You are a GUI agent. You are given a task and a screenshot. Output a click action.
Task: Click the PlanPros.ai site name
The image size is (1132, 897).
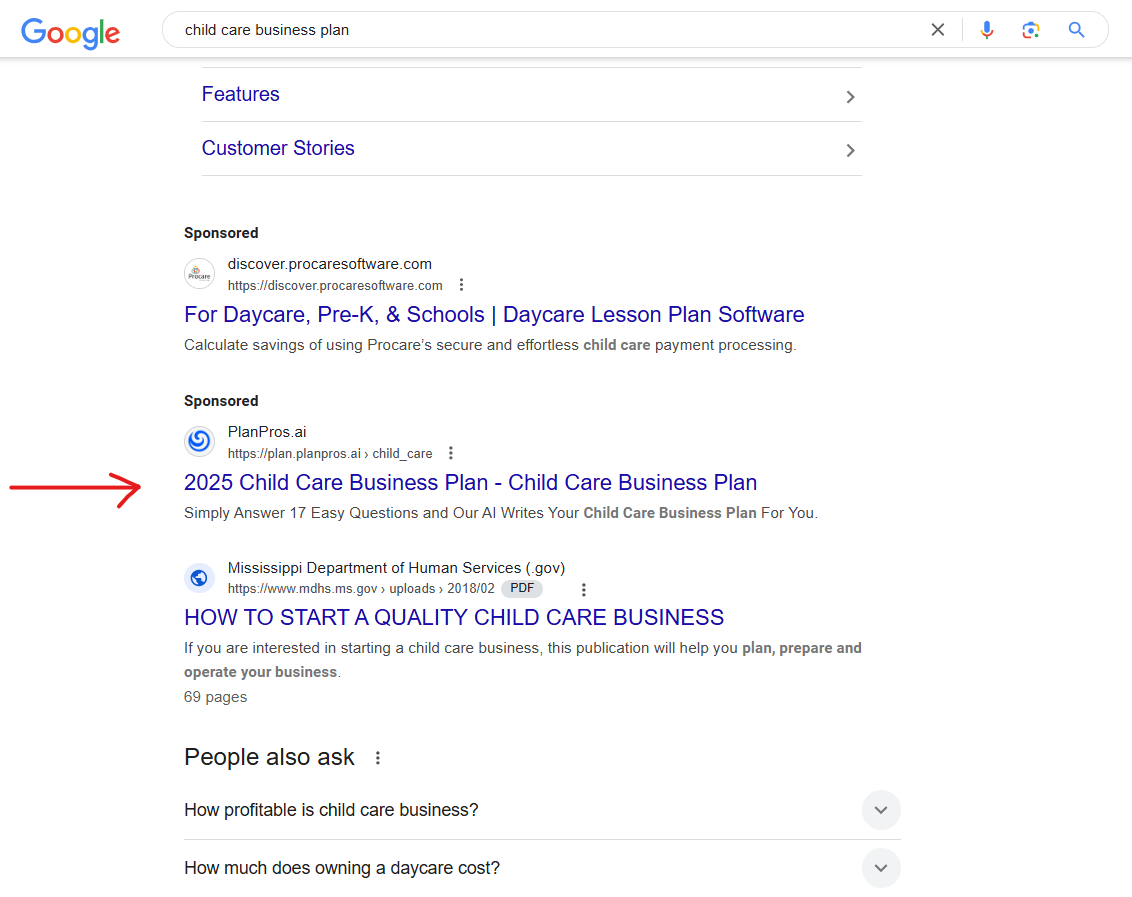pyautogui.click(x=267, y=432)
